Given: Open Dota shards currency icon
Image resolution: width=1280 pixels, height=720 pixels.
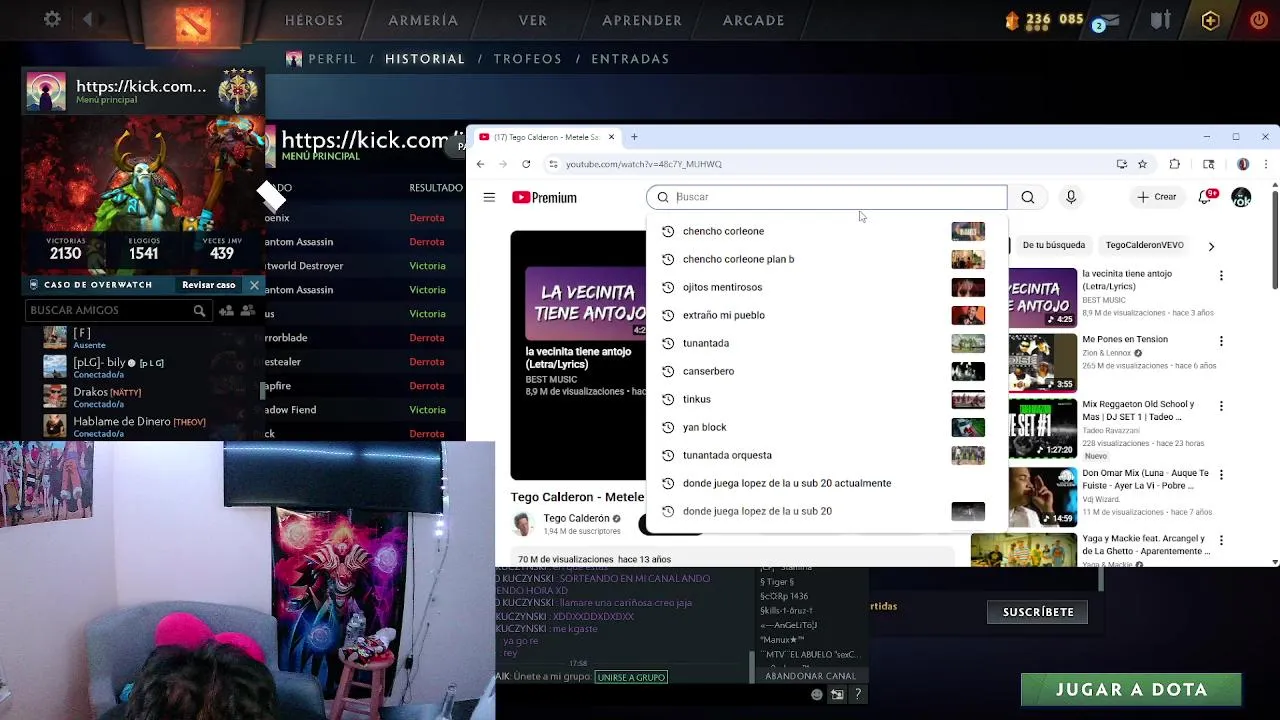Looking at the screenshot, I should pyautogui.click(x=1012, y=20).
